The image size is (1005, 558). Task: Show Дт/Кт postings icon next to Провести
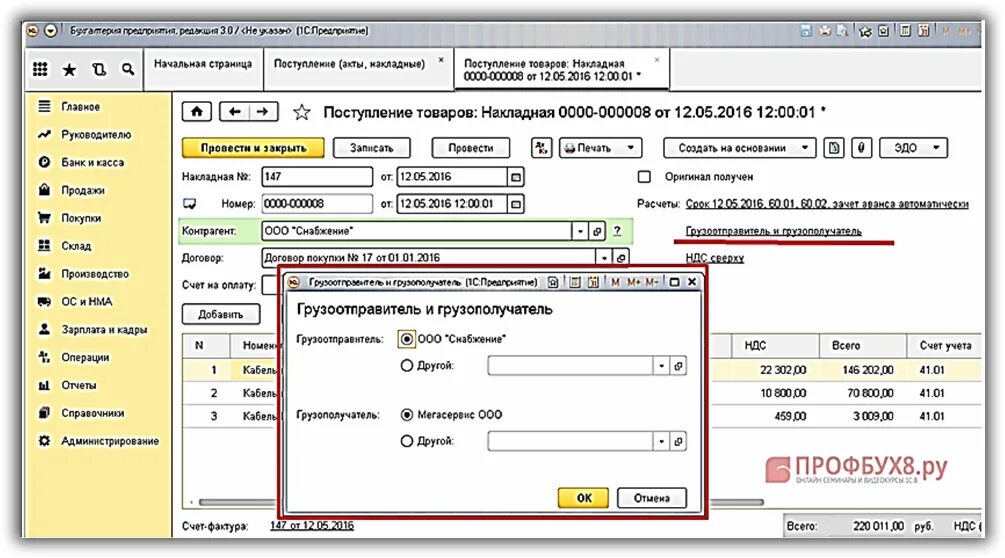pos(542,148)
